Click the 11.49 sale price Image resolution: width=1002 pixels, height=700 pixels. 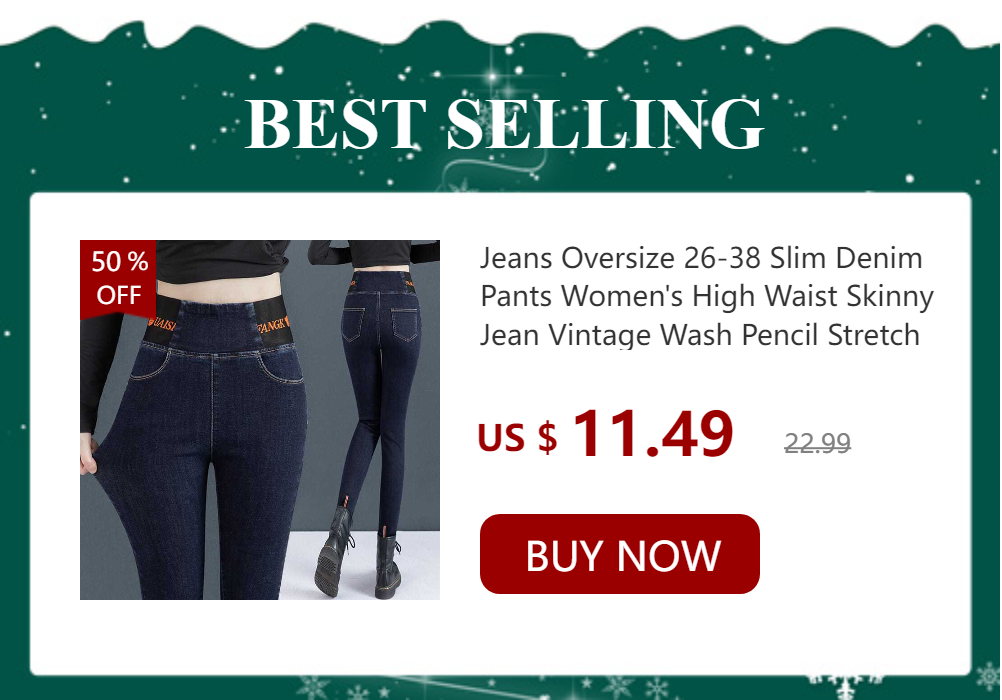coord(652,435)
